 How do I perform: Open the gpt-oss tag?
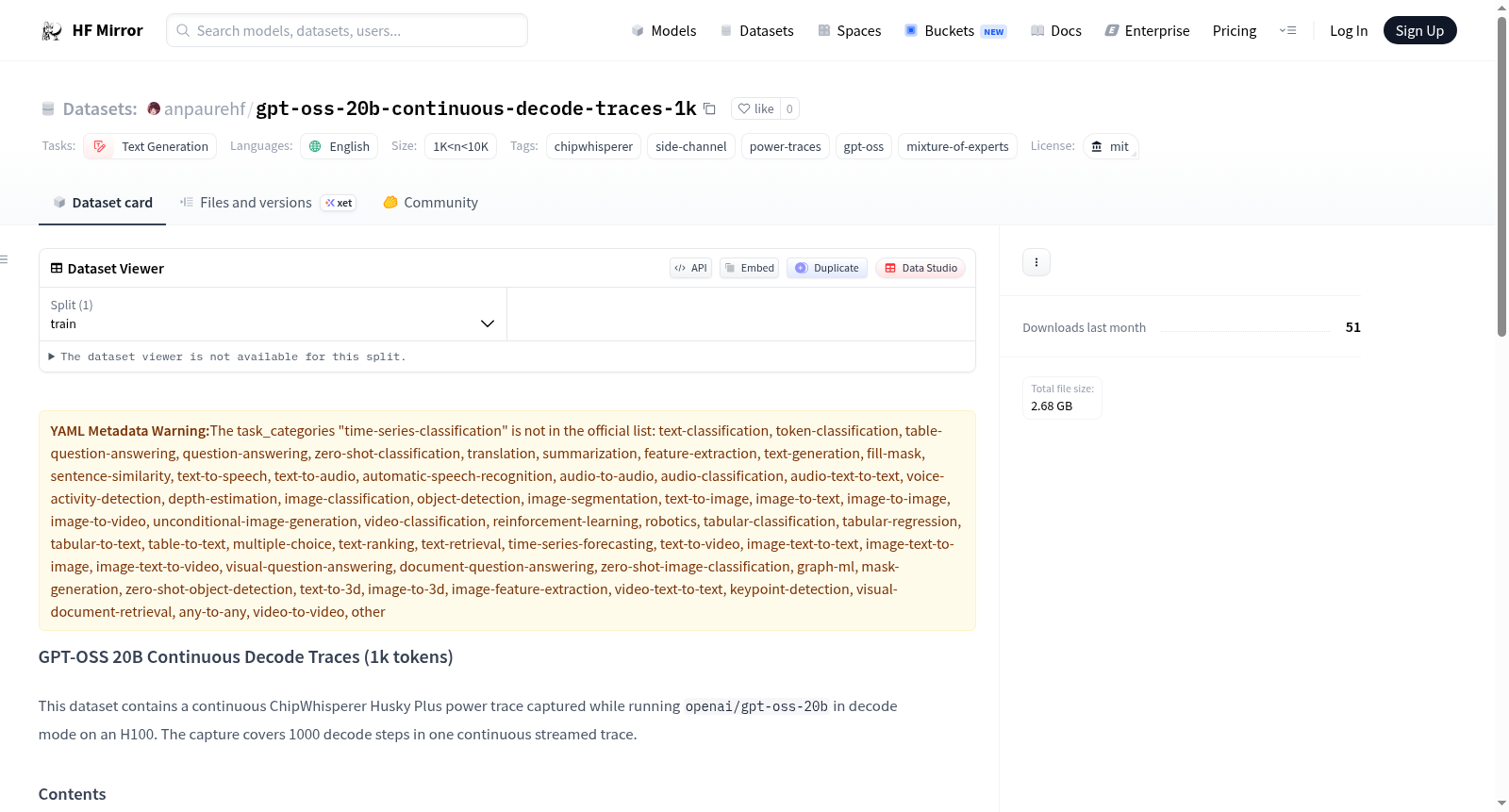(x=864, y=146)
